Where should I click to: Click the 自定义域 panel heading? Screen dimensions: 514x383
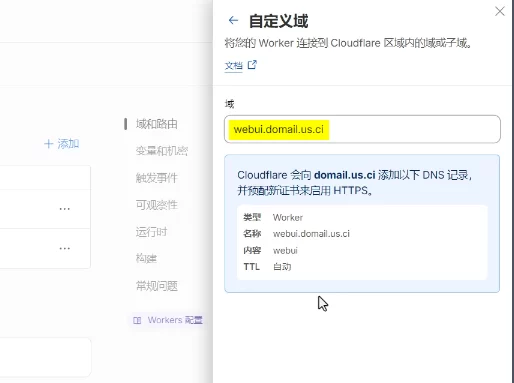[x=279, y=21]
